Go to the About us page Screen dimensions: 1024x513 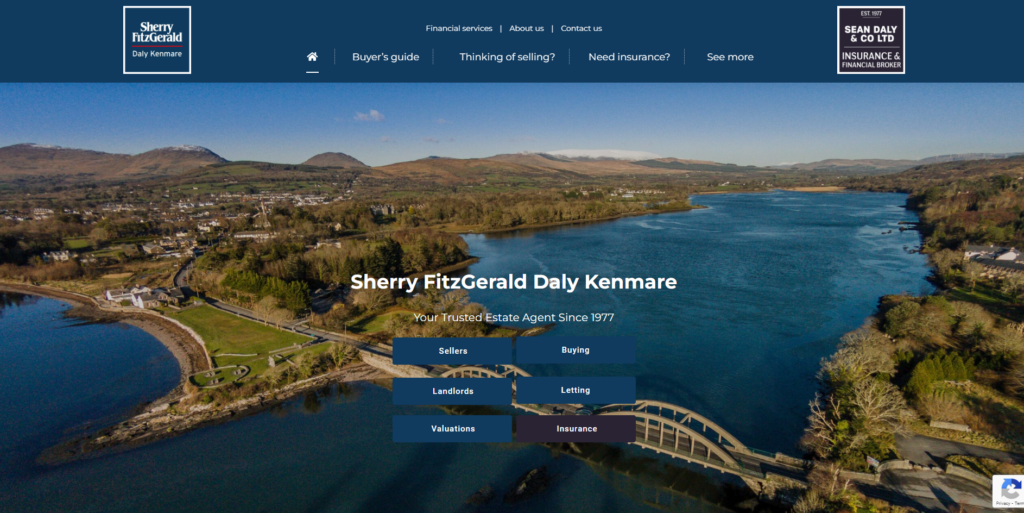tap(526, 29)
